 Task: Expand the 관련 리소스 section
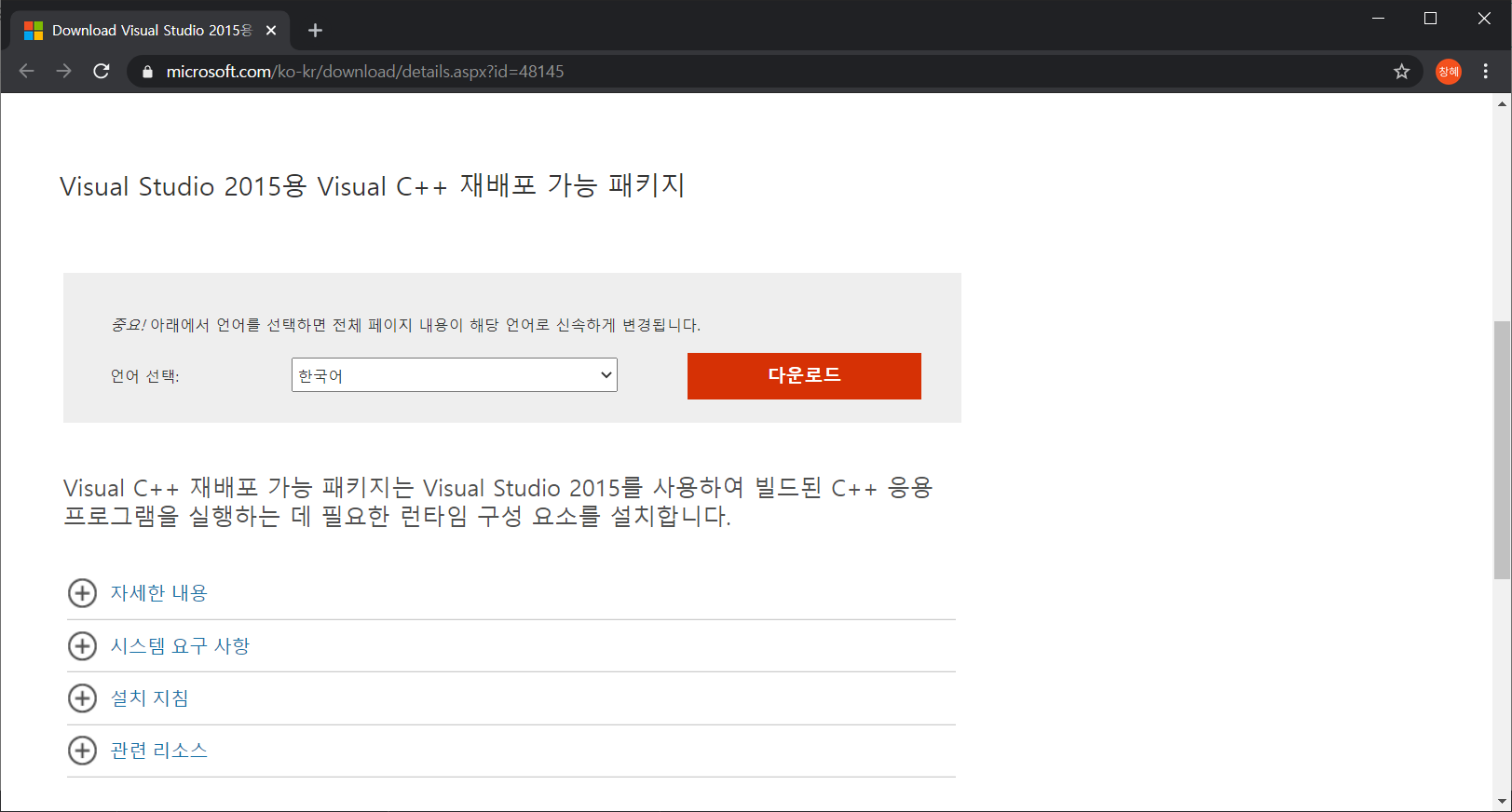(x=82, y=751)
